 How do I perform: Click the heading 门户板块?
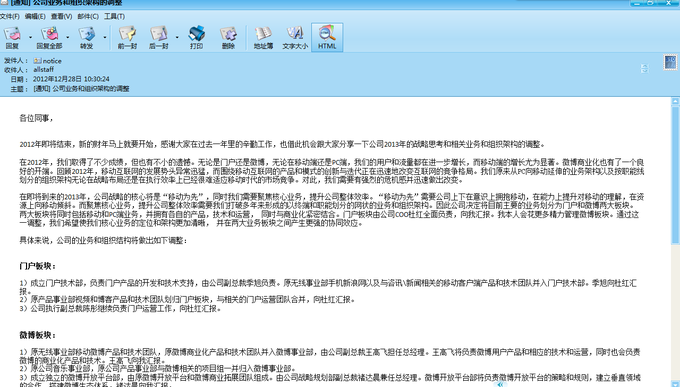click(x=38, y=266)
